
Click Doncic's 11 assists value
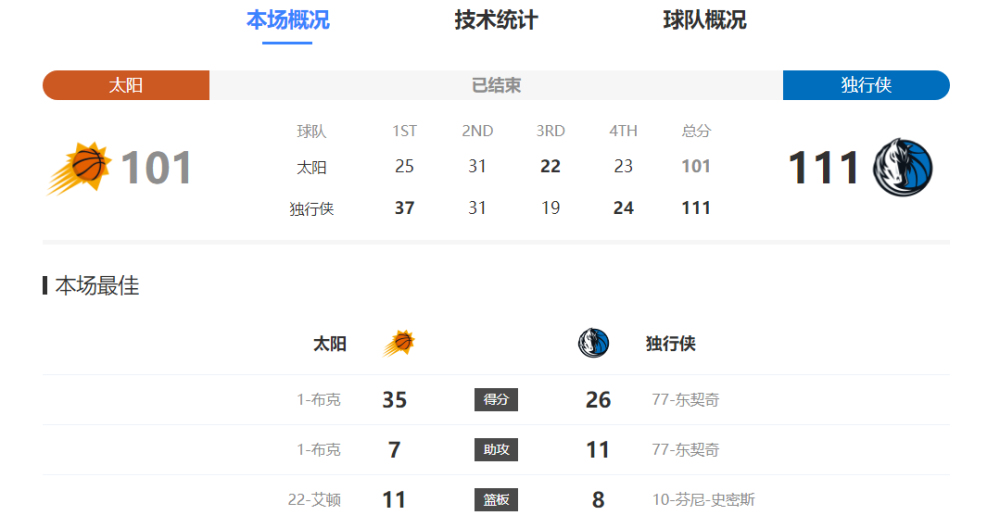coord(598,450)
